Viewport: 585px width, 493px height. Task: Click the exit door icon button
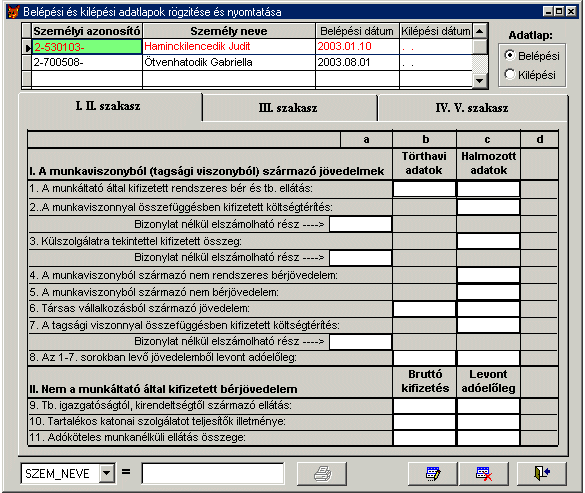pos(542,474)
